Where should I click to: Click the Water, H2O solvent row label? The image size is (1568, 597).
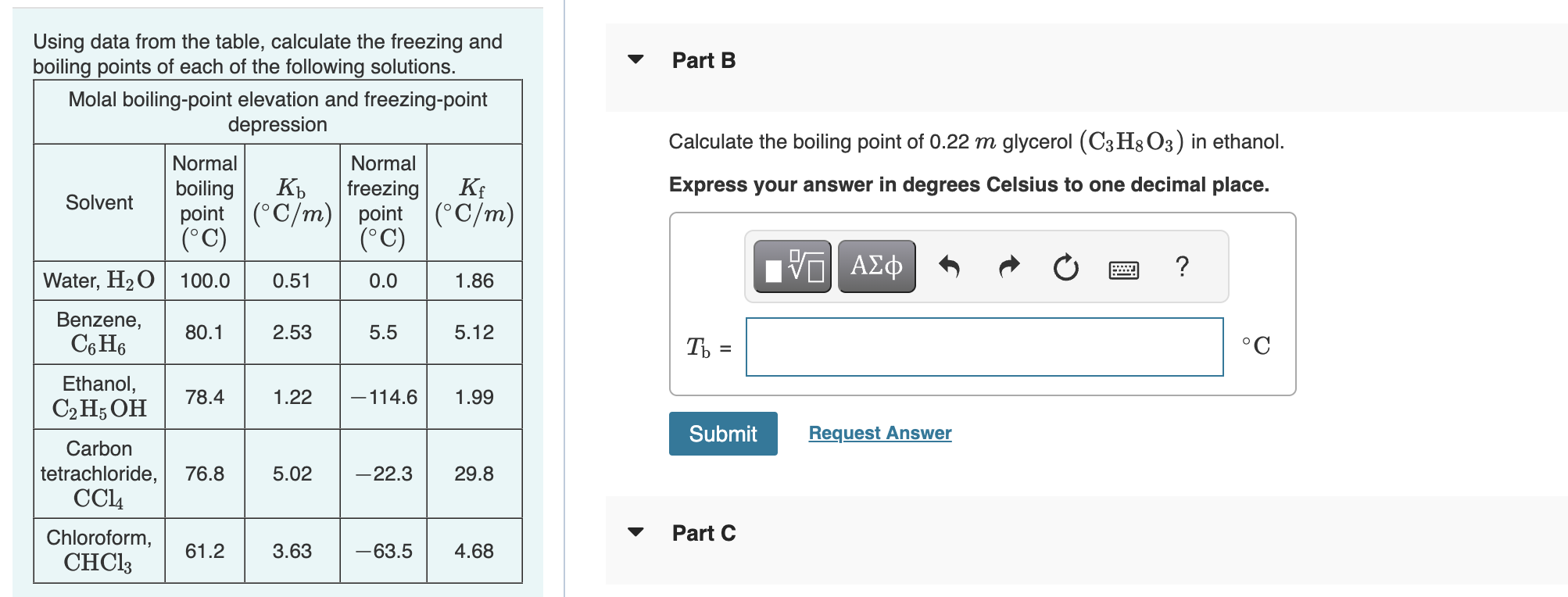coord(99,281)
